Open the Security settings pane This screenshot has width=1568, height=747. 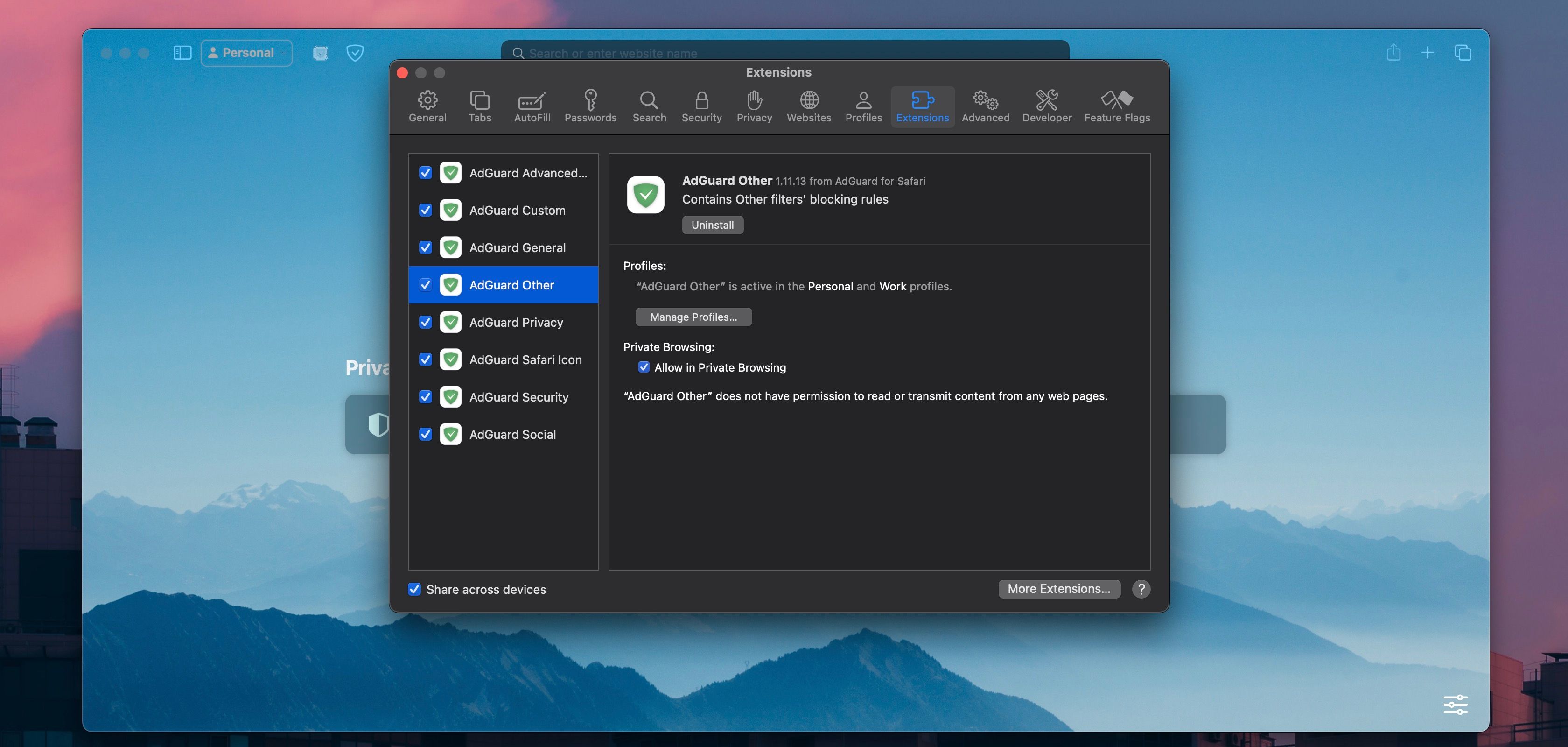pyautogui.click(x=701, y=106)
